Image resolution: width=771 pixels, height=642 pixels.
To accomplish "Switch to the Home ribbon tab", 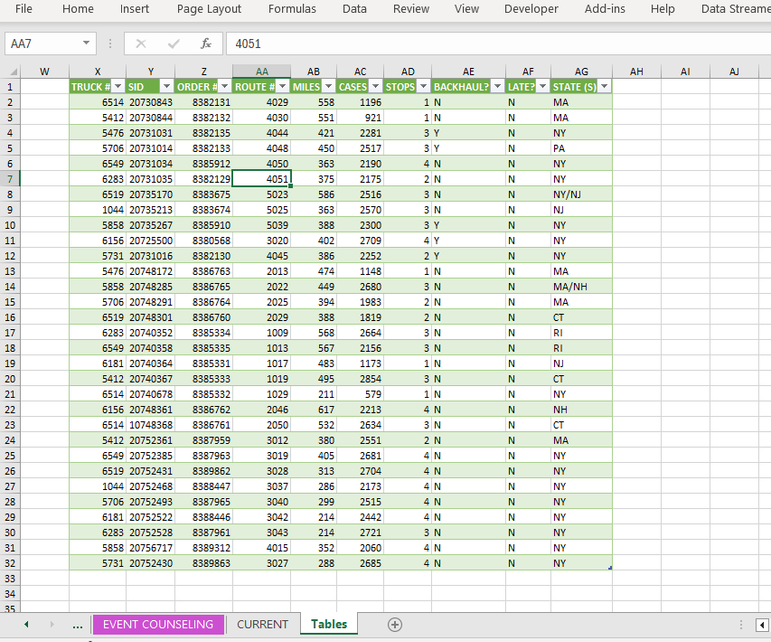I will 78,9.
